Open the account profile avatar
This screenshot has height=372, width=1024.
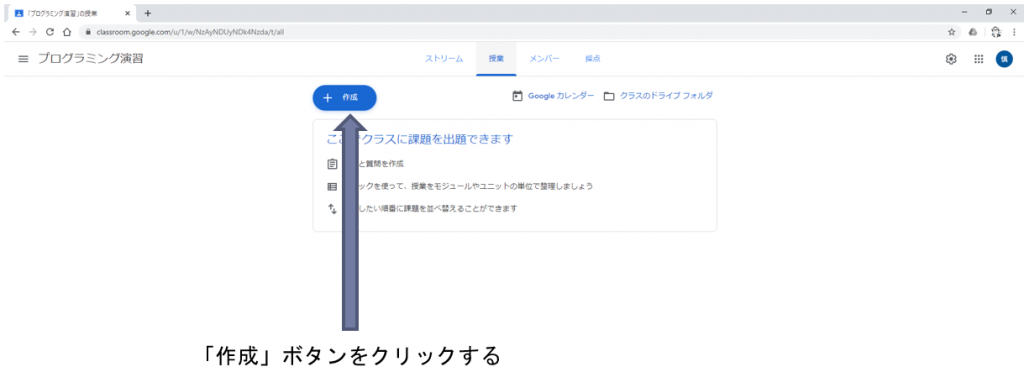coord(1004,59)
